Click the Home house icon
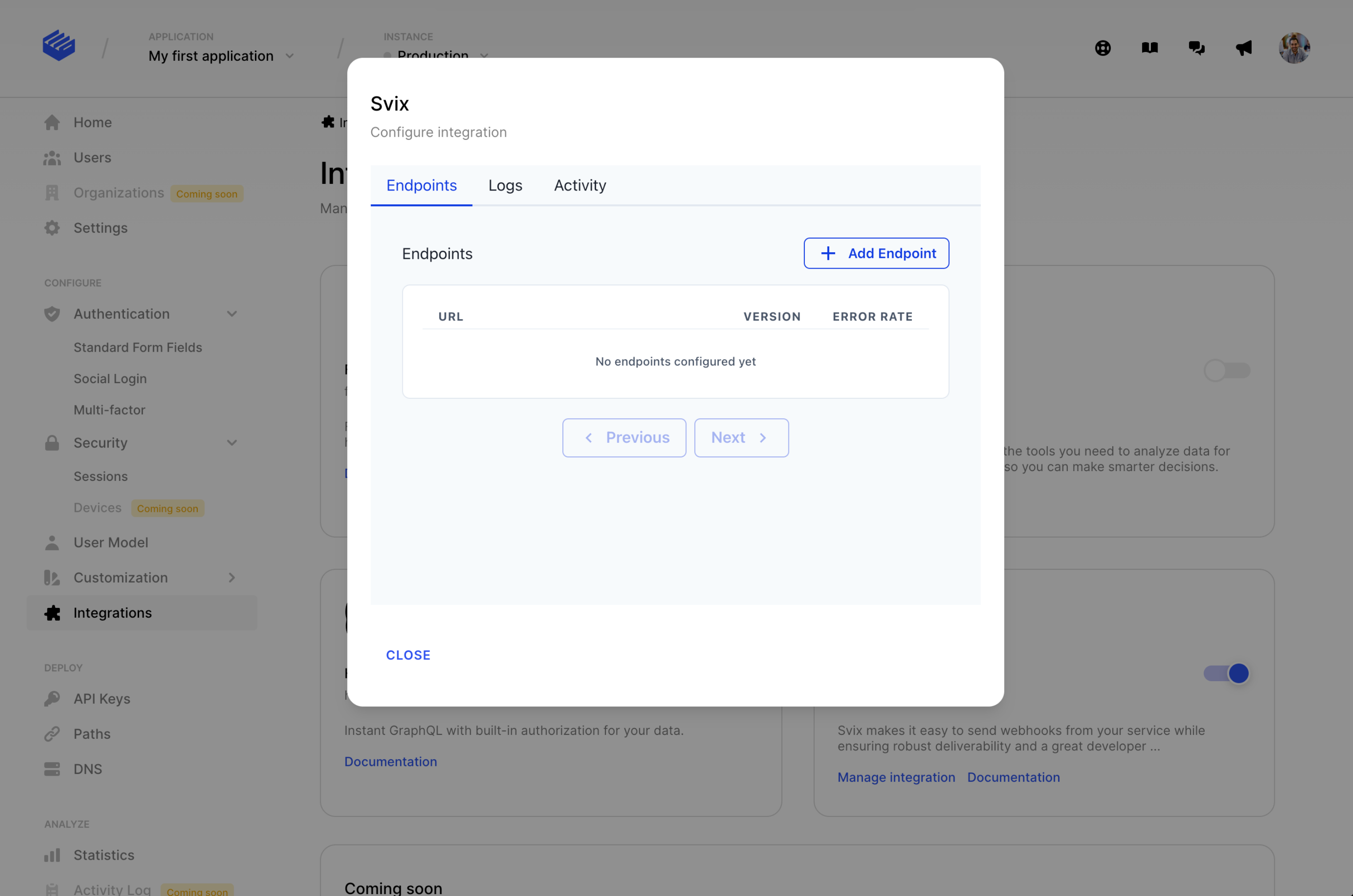The width and height of the screenshot is (1353, 896). tap(52, 122)
